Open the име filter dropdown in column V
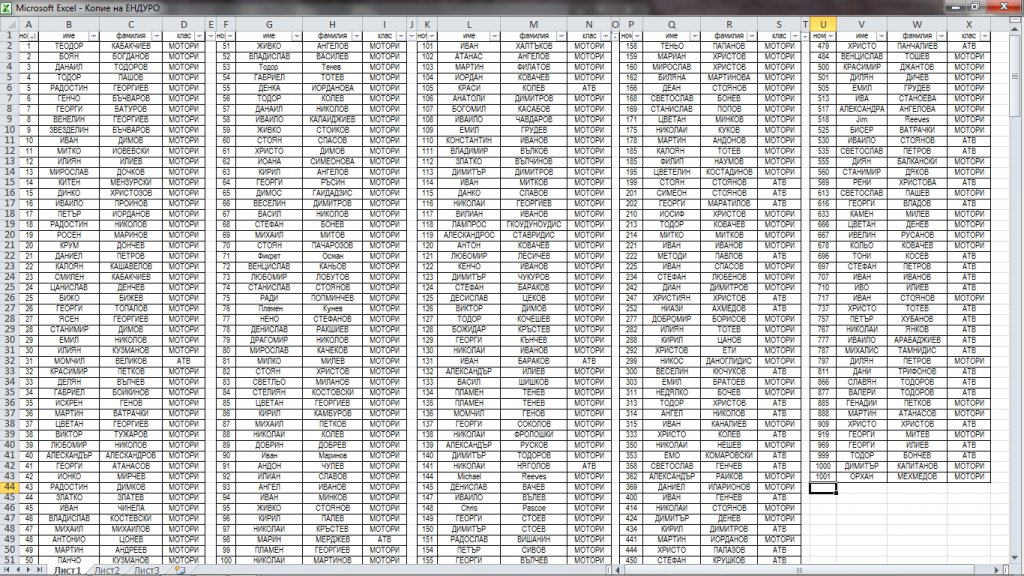The image size is (1024, 576). 881,36
